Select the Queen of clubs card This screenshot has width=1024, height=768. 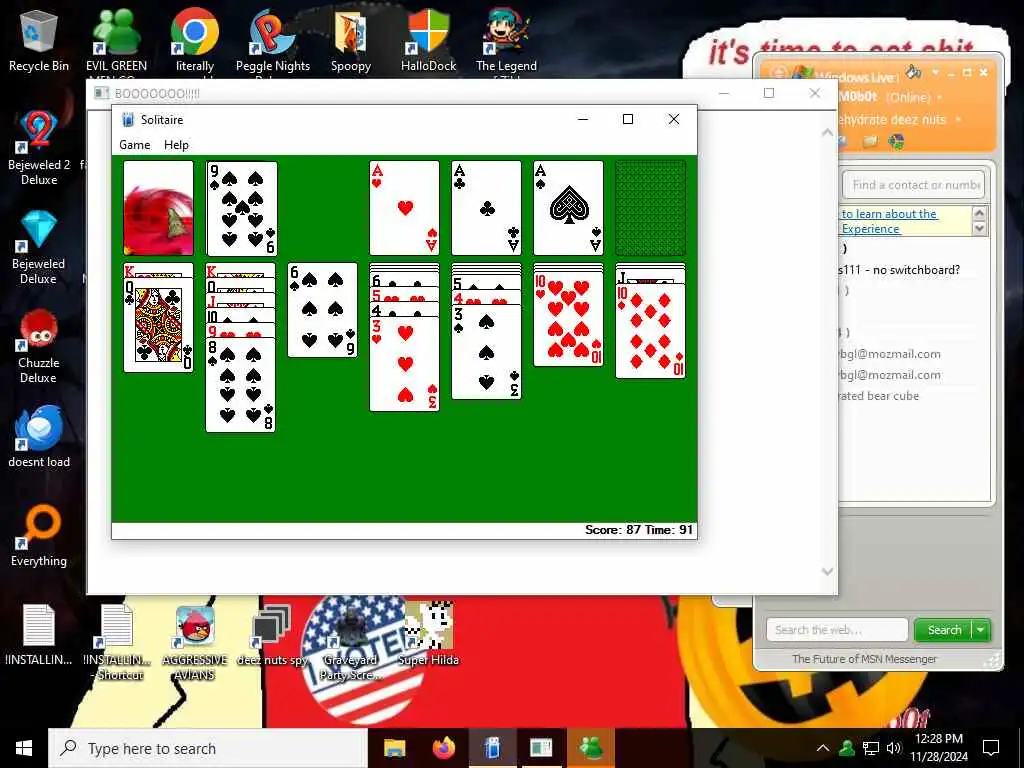tap(159, 325)
